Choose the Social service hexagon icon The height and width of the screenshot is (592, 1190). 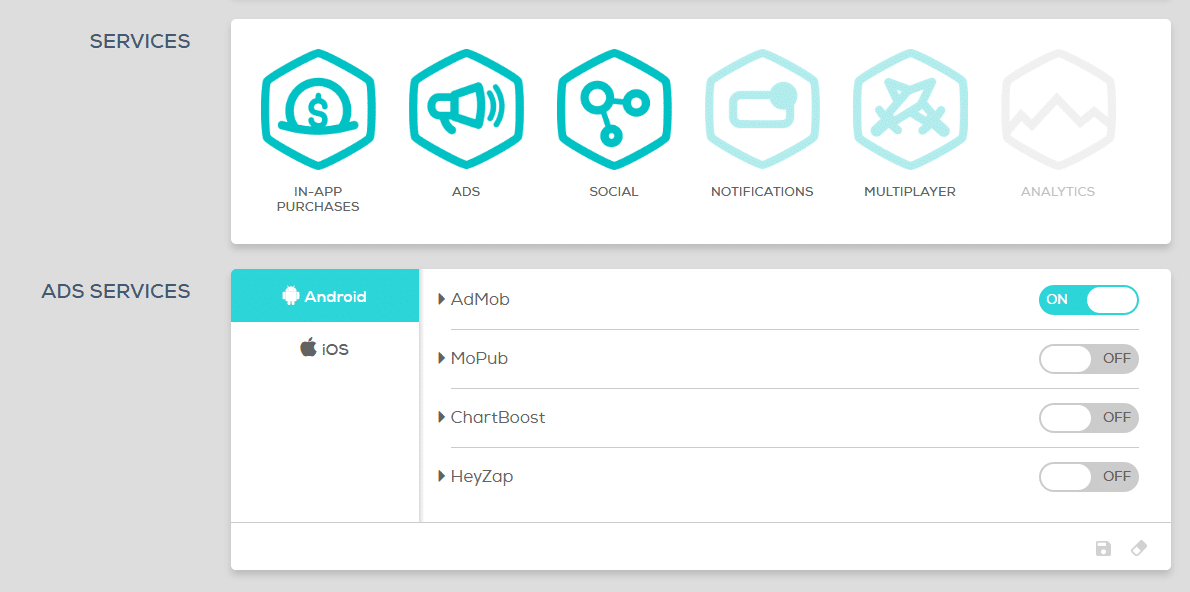pyautogui.click(x=614, y=107)
